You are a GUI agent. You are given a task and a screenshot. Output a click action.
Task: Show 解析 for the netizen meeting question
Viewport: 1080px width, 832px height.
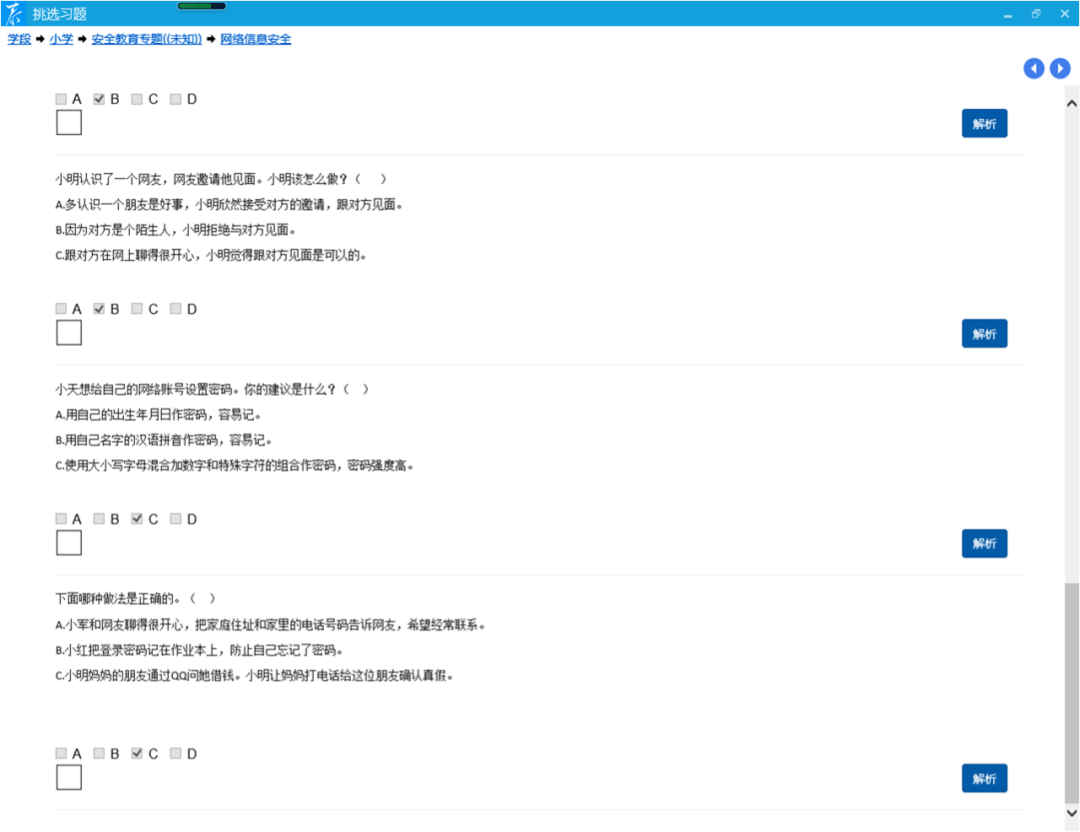pos(984,334)
